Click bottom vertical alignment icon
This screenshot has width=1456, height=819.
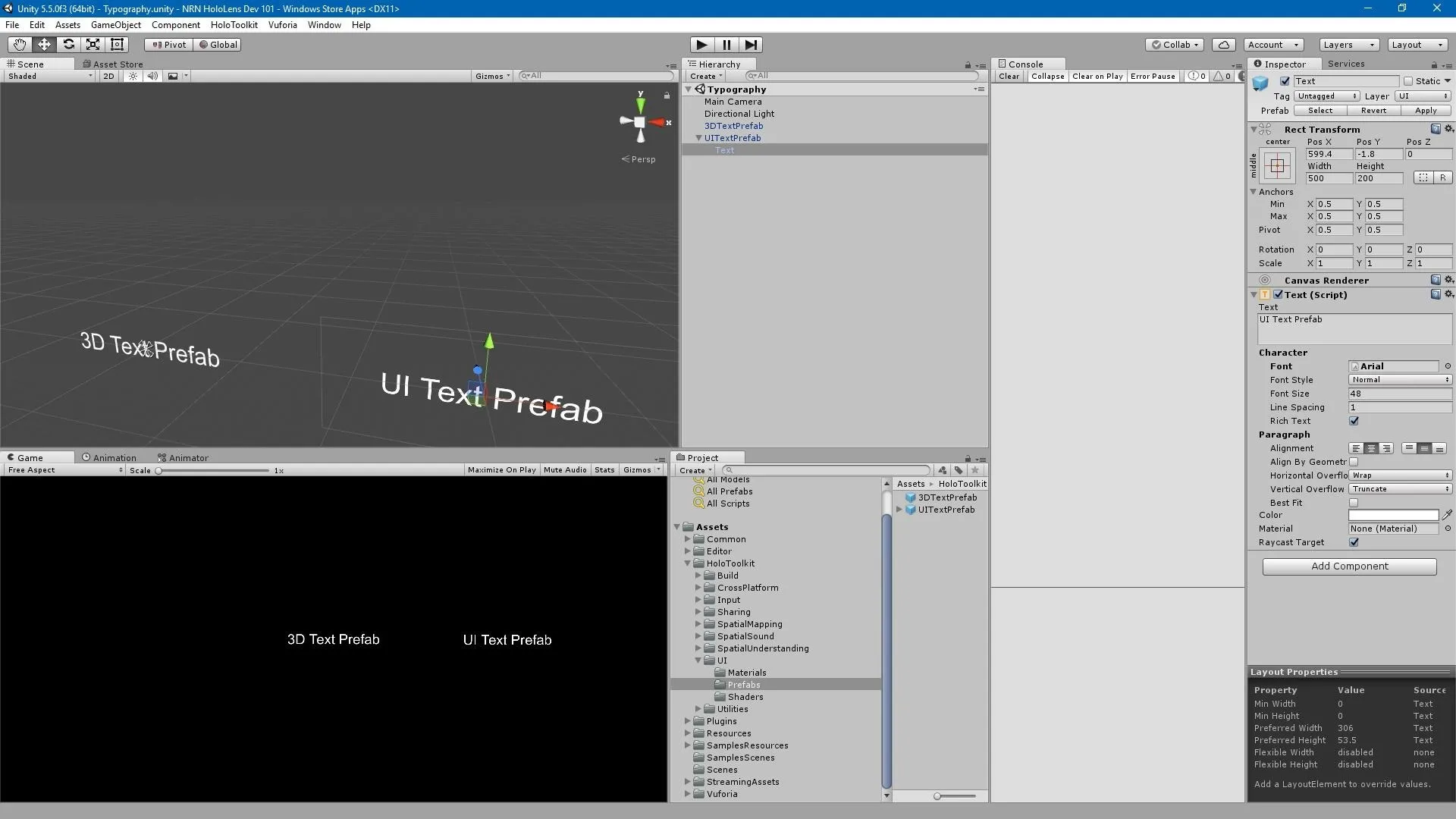1439,448
